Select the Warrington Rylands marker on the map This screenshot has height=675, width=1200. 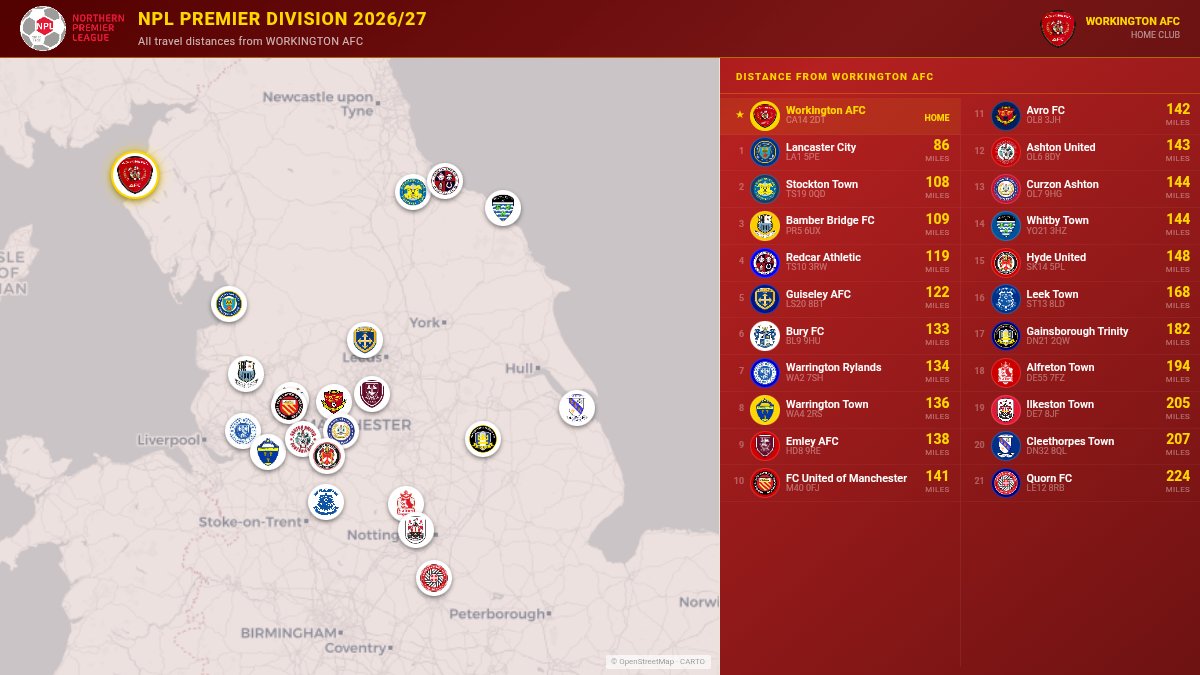243,431
